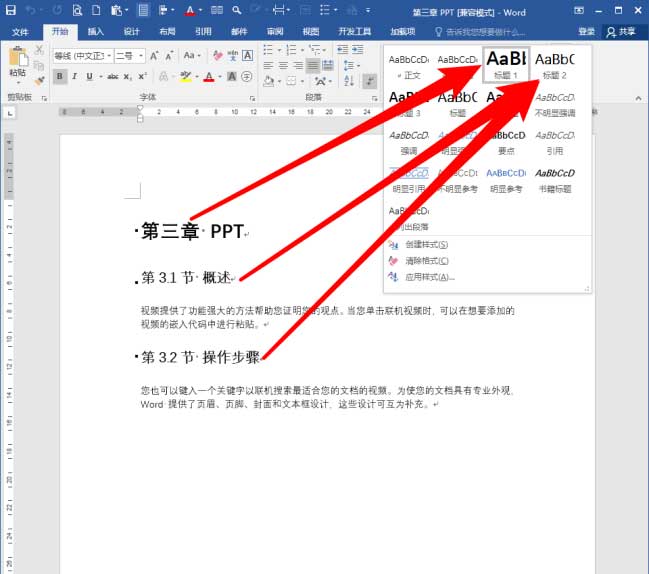Viewport: 649px width, 574px height.
Task: Click the text highlight color button
Action: (x=185, y=77)
